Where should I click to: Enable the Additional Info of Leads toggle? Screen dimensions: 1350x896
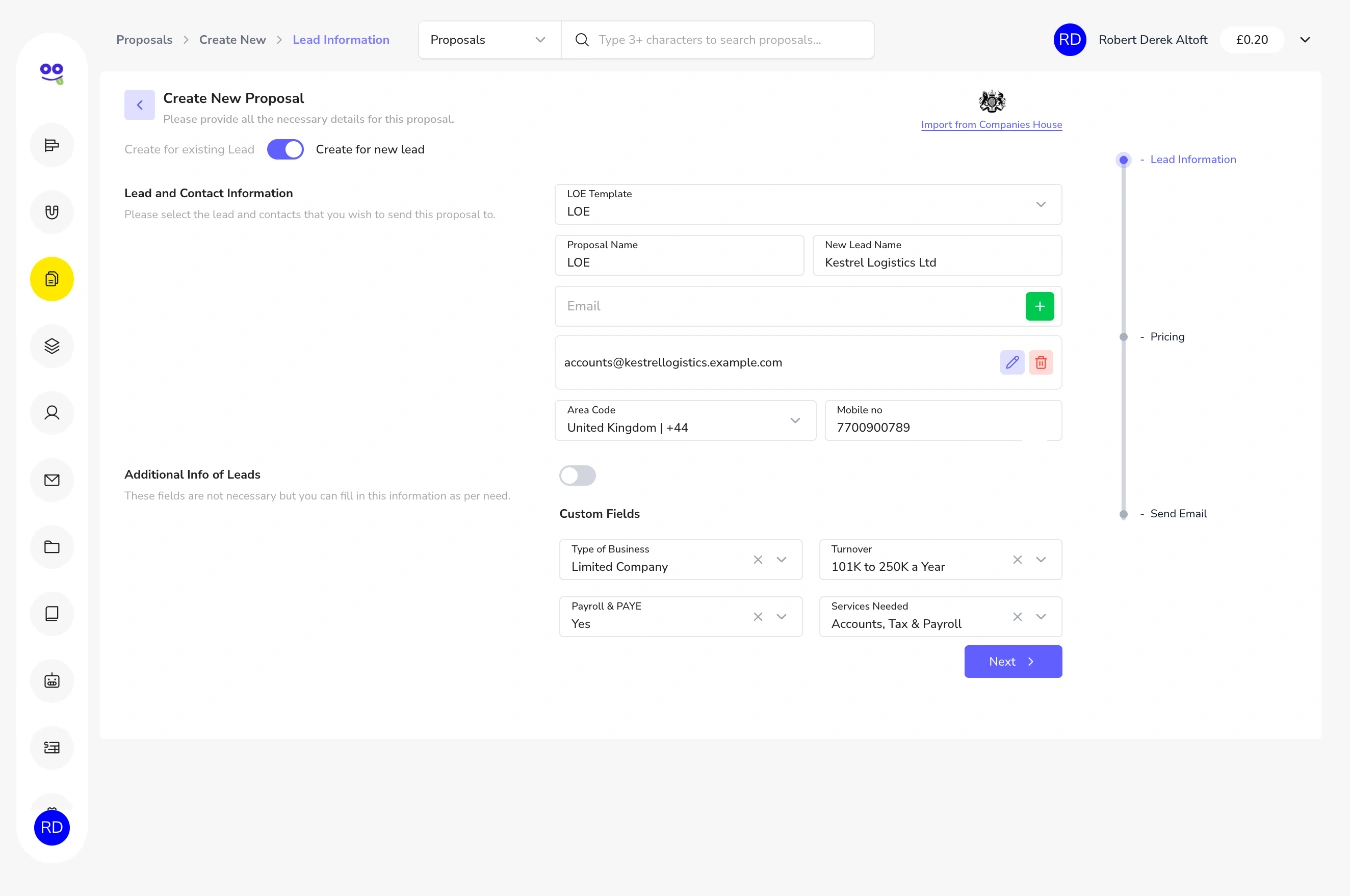pos(578,476)
